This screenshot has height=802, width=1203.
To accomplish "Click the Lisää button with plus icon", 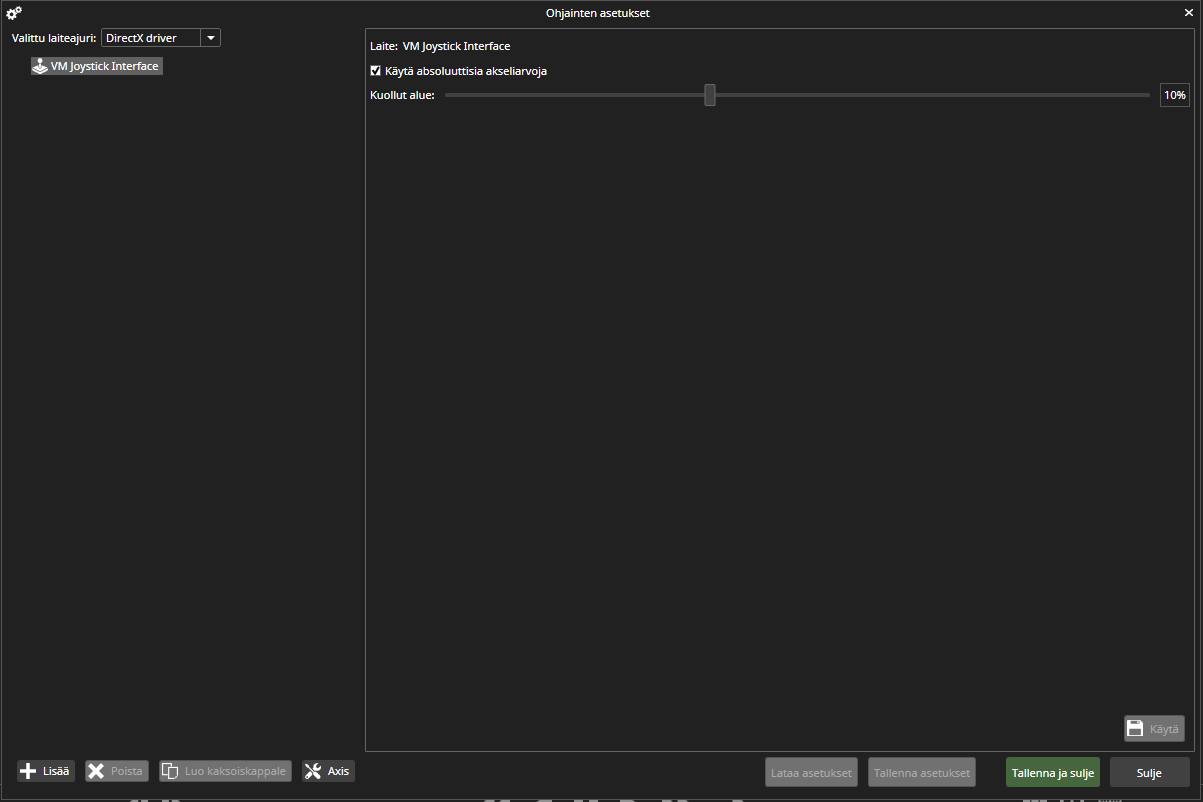I will [x=46, y=771].
